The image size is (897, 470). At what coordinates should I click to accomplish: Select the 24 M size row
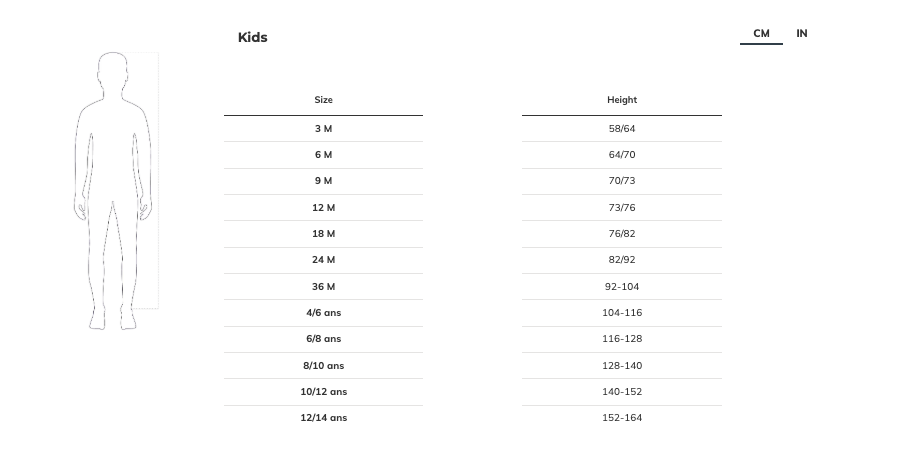[323, 260]
